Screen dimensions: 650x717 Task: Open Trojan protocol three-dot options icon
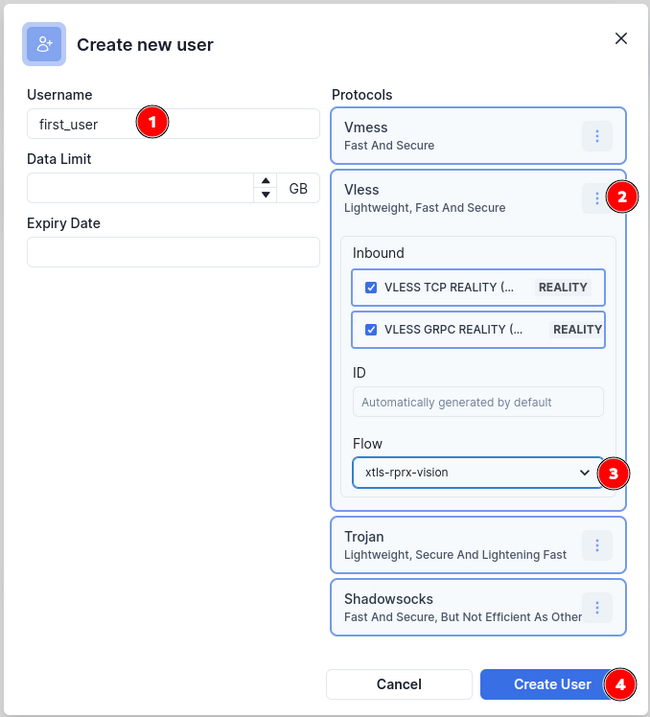597,545
